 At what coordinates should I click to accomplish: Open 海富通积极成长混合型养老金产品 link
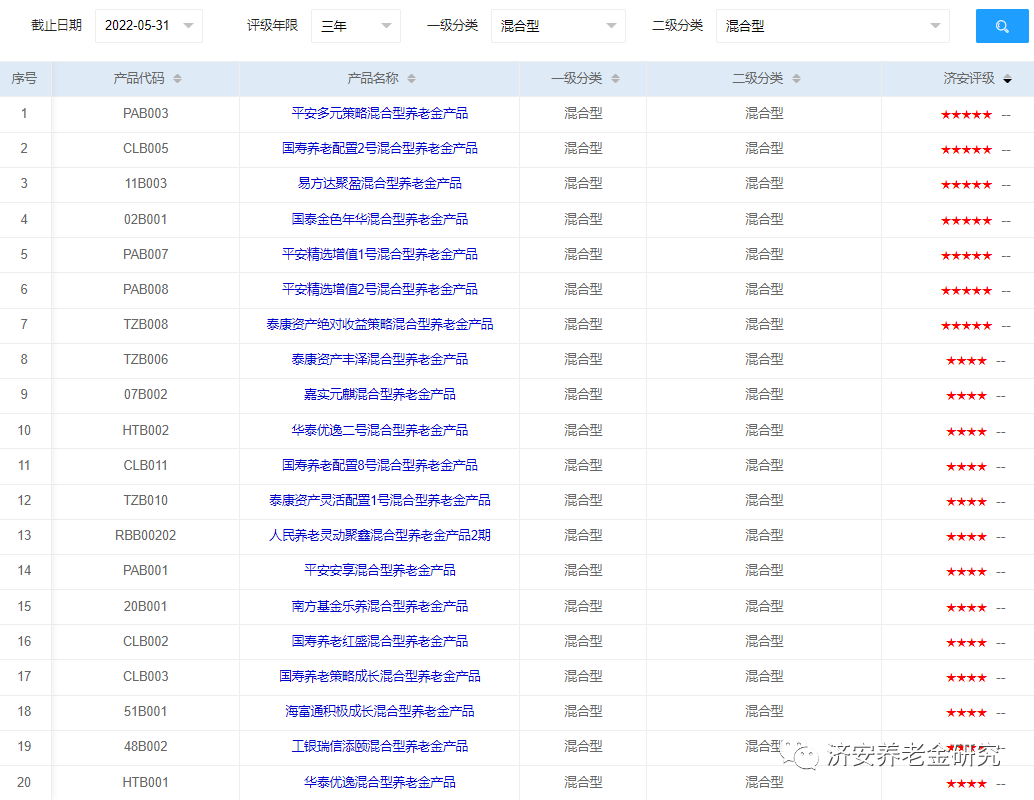[380, 711]
